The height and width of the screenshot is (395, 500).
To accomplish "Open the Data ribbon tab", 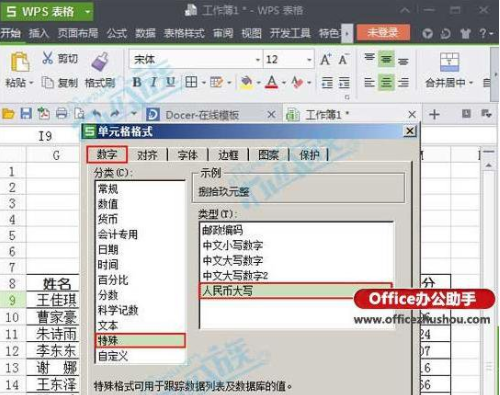I will (145, 33).
